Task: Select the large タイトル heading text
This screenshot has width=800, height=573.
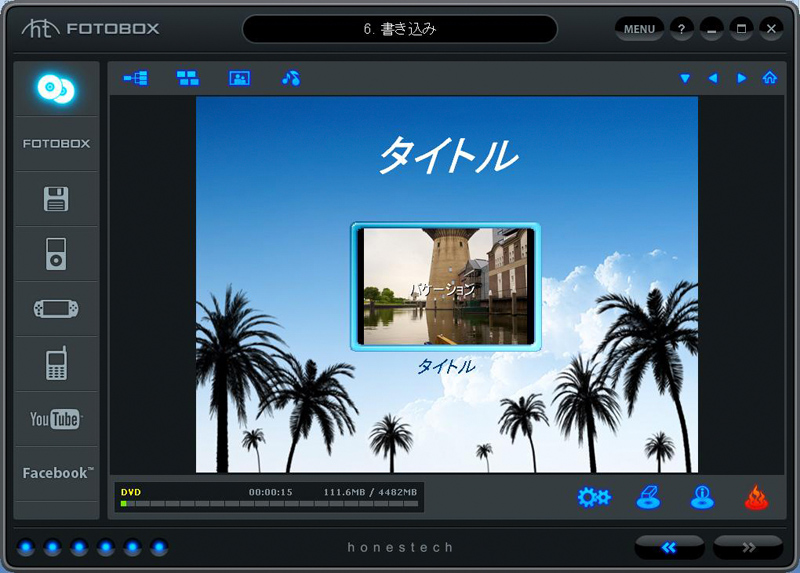Action: 448,156
